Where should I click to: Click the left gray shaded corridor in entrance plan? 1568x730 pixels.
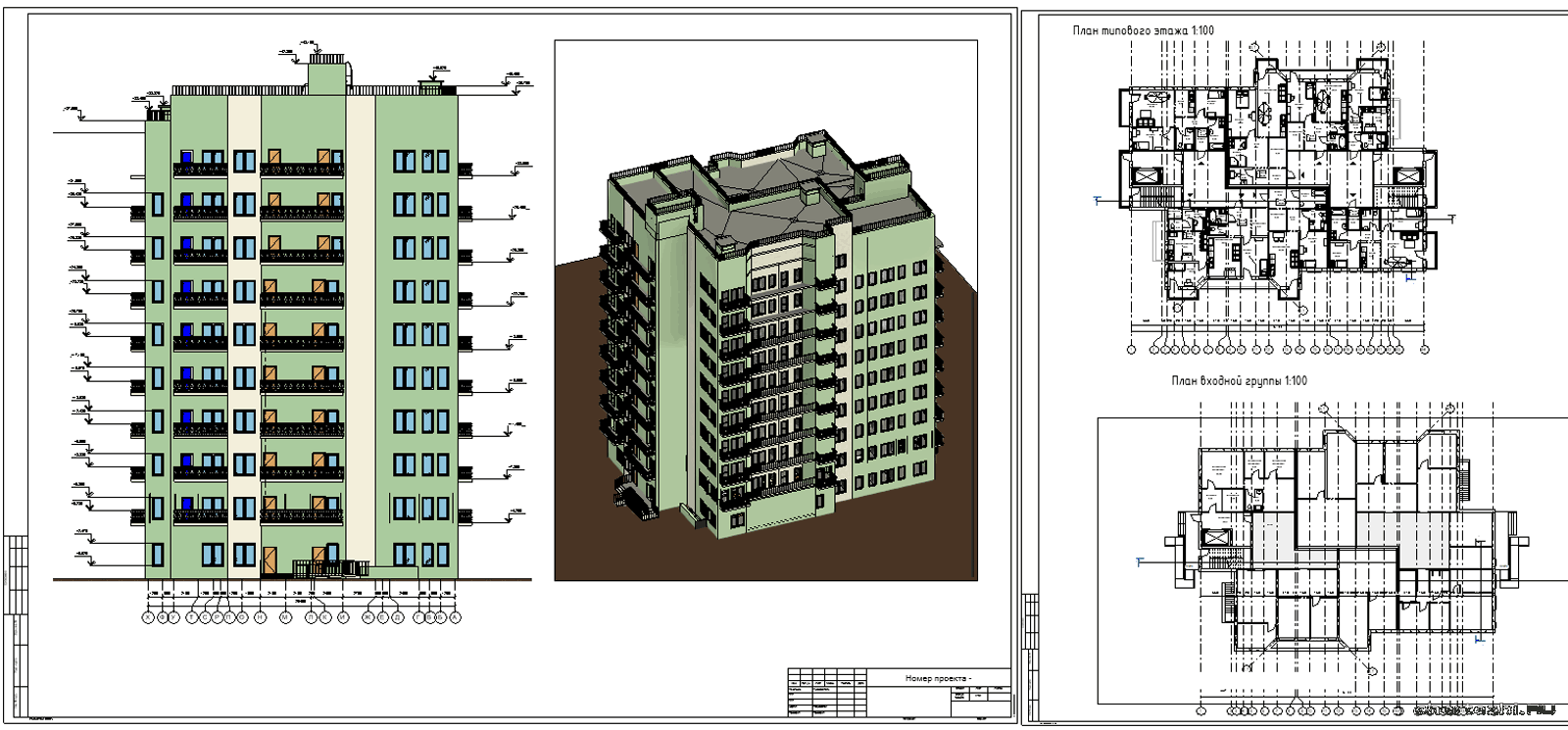point(1274,542)
